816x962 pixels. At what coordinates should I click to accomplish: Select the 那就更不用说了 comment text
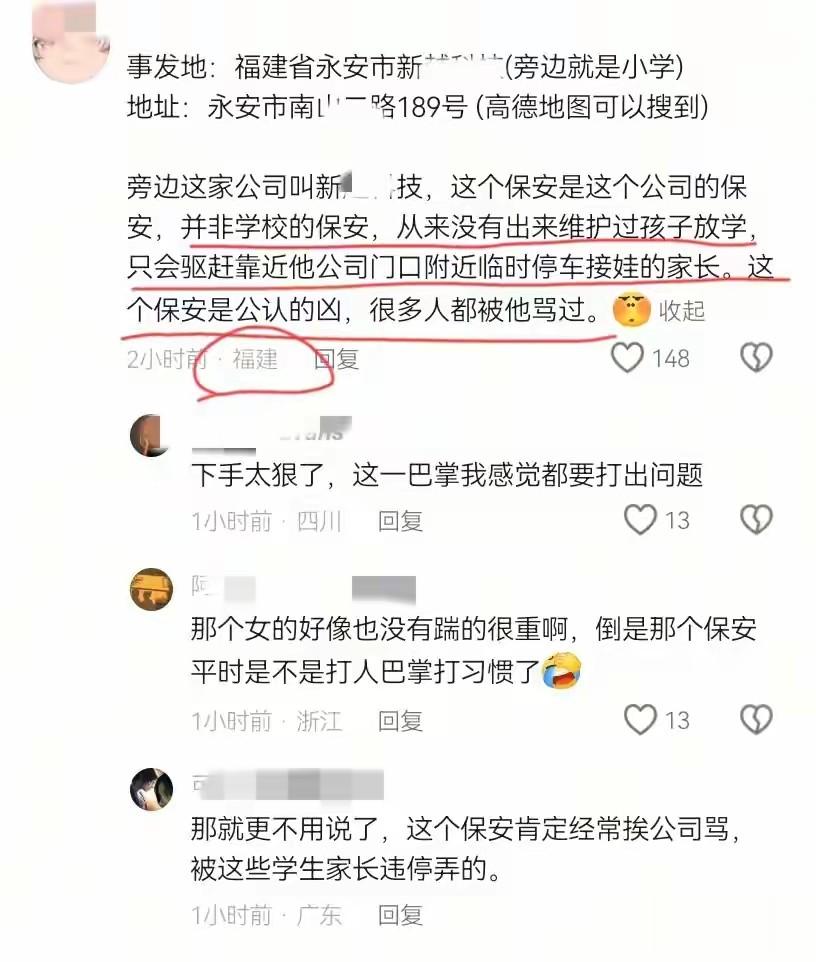(466, 848)
